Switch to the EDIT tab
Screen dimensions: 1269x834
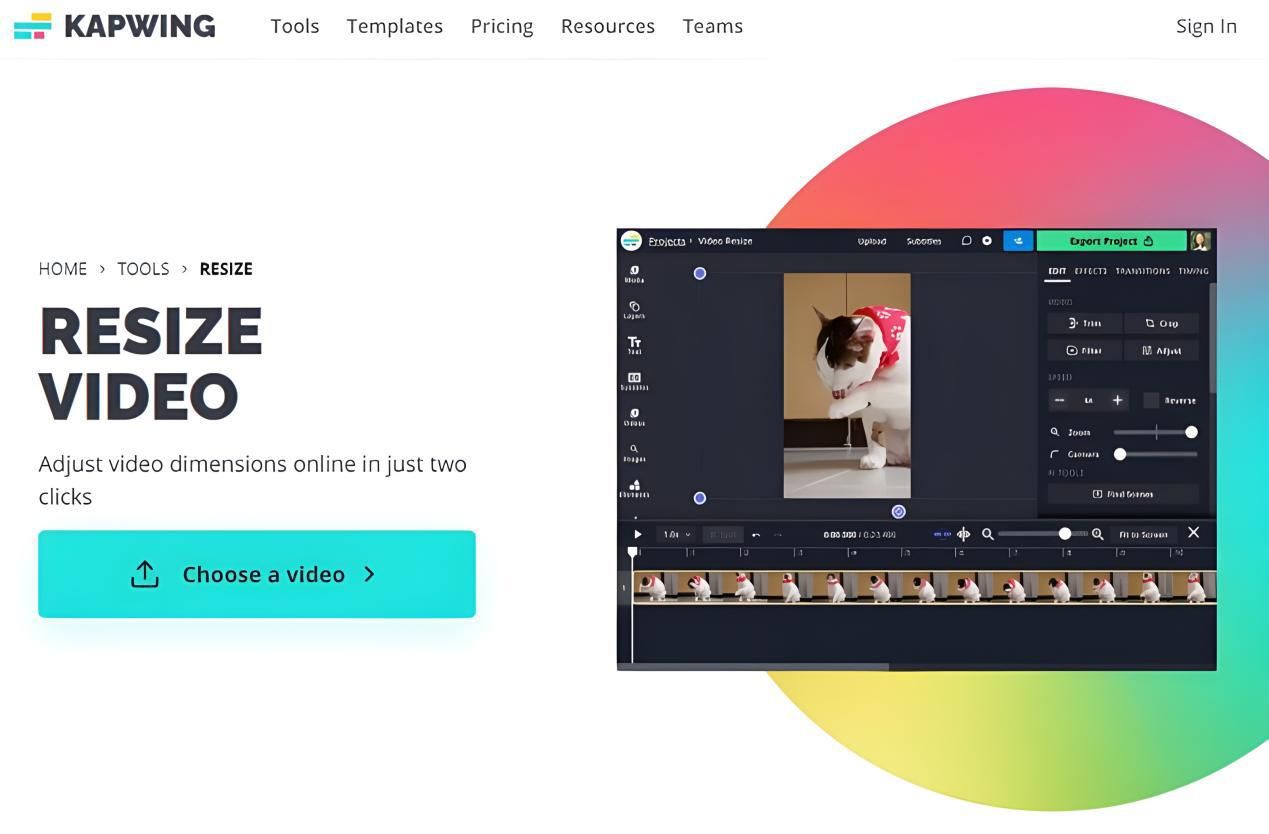click(x=1057, y=271)
